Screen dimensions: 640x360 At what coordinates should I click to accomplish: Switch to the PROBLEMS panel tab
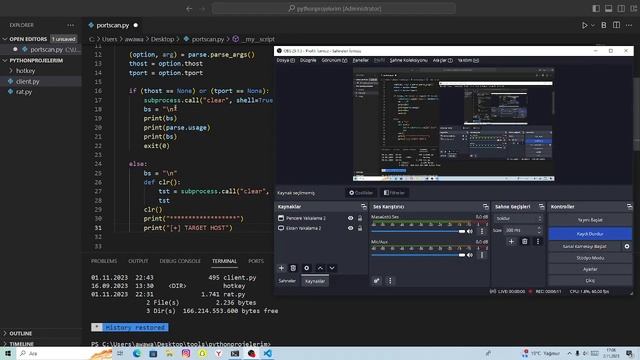click(104, 261)
